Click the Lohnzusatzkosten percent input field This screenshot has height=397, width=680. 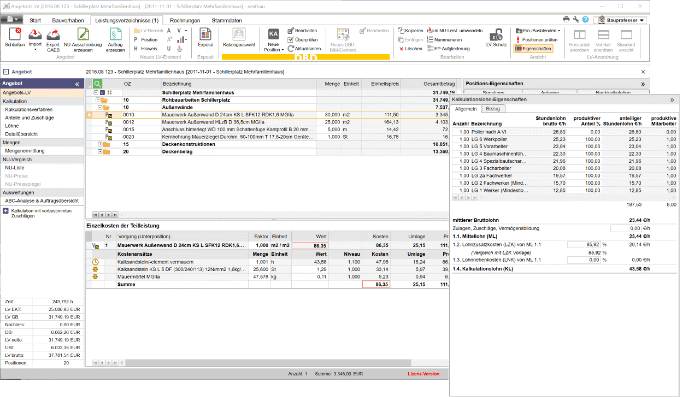click(584, 245)
